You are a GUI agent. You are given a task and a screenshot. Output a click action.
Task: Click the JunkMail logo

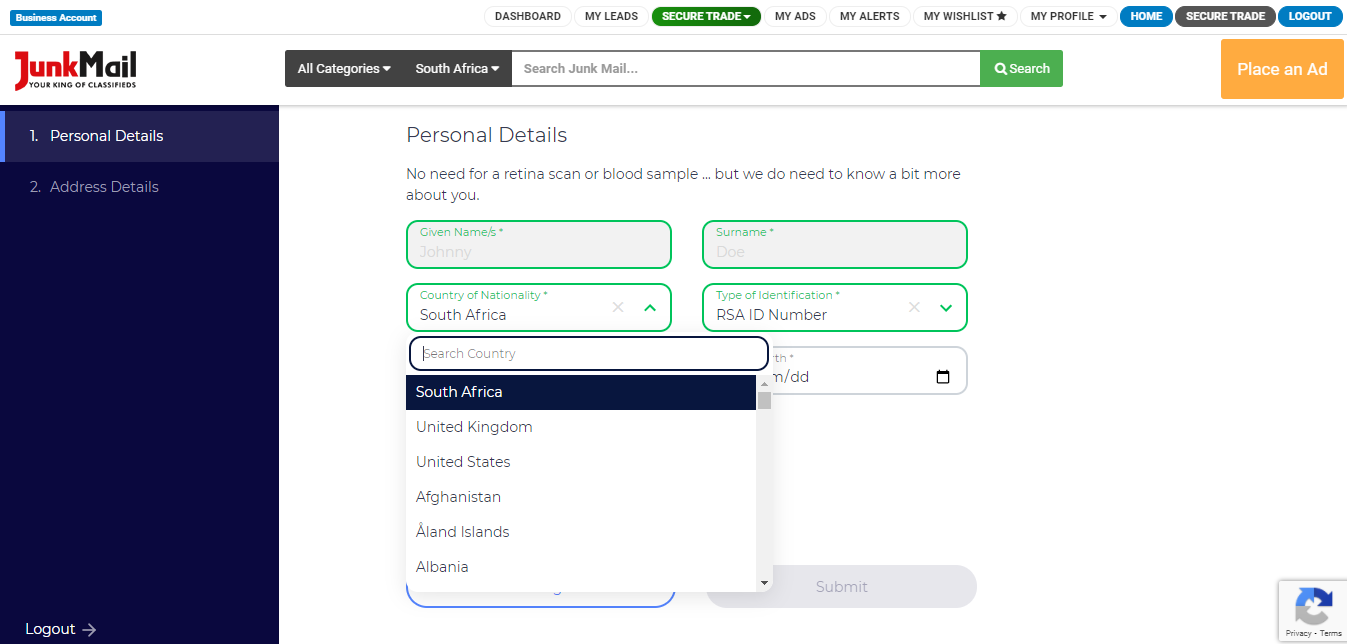click(x=74, y=70)
